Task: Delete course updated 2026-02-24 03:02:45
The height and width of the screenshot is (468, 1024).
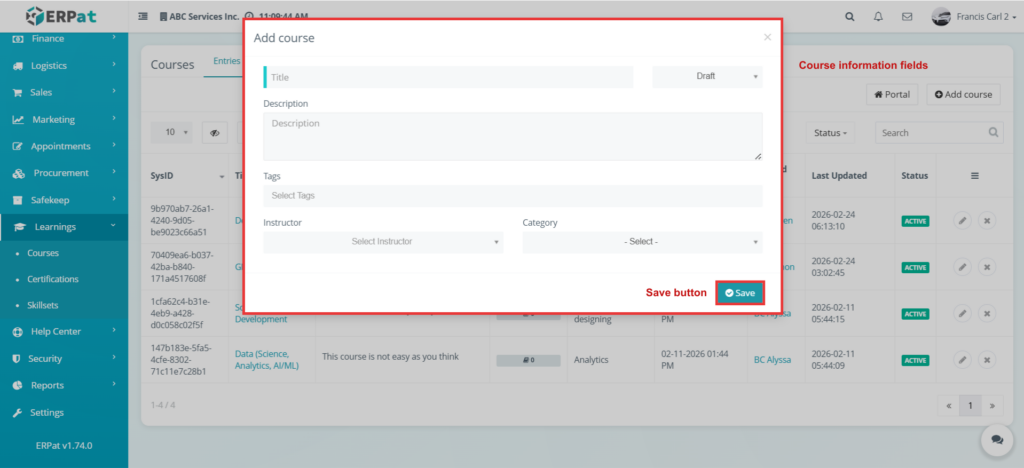Action: (x=987, y=267)
